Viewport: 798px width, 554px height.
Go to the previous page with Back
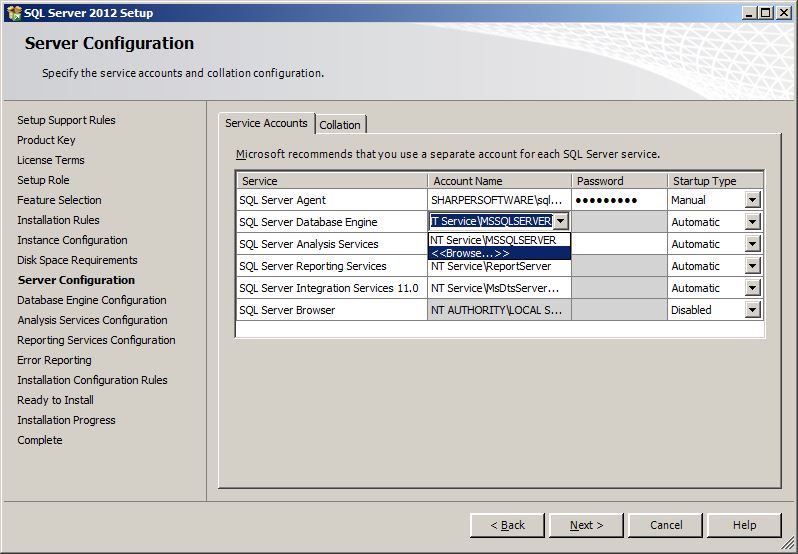click(507, 525)
